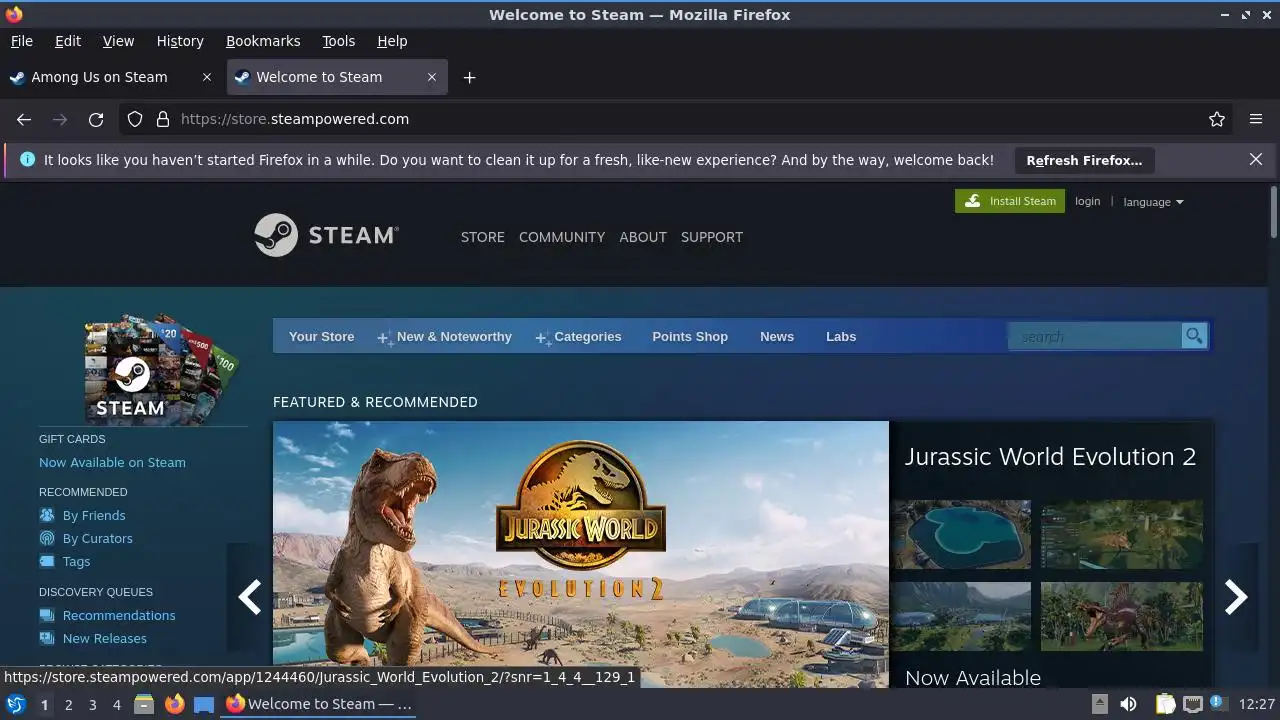Go to STORE in the Steam header
Viewport: 1280px width, 720px height.
pyautogui.click(x=482, y=237)
